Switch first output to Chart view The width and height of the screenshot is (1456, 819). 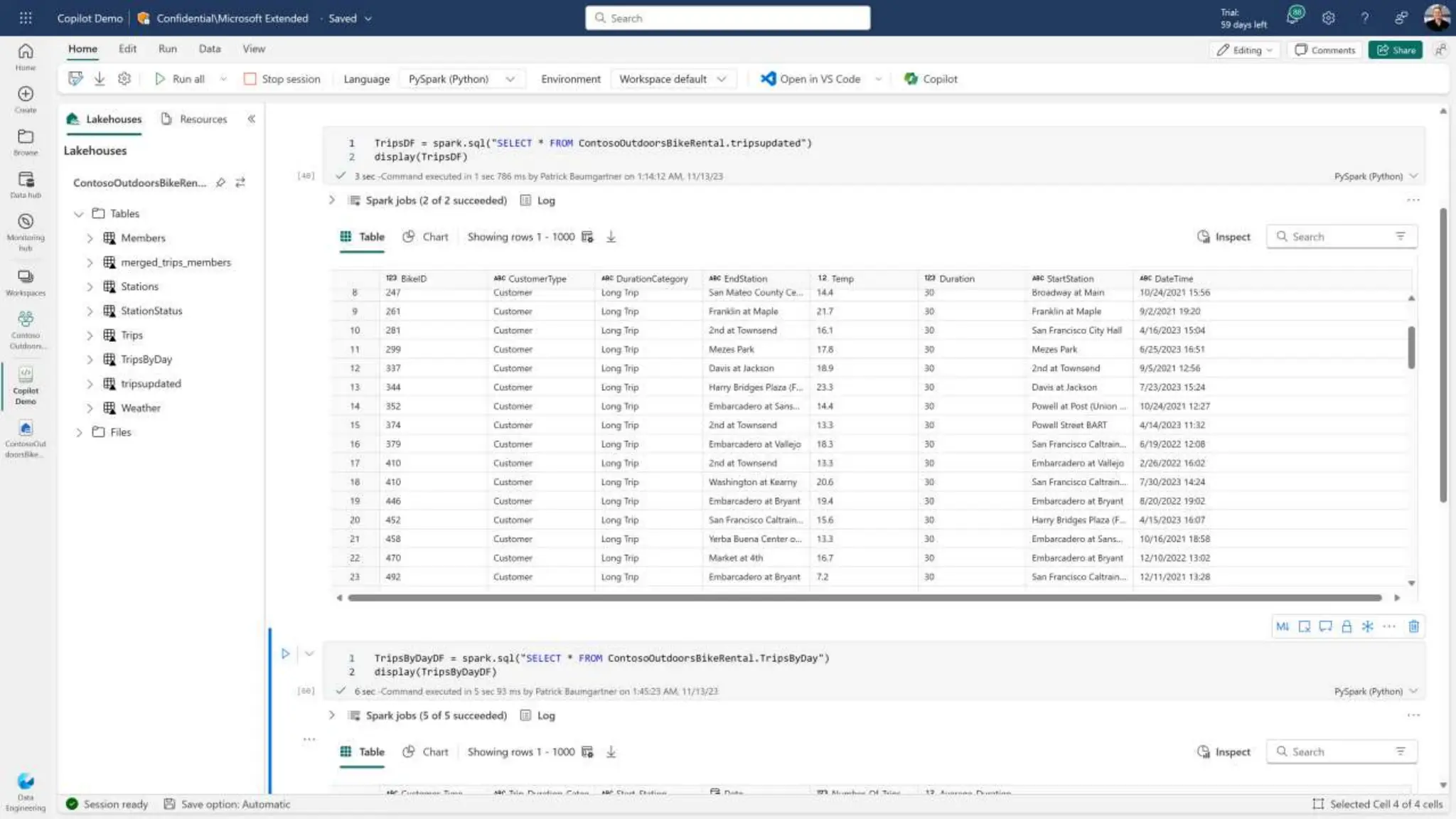click(426, 237)
